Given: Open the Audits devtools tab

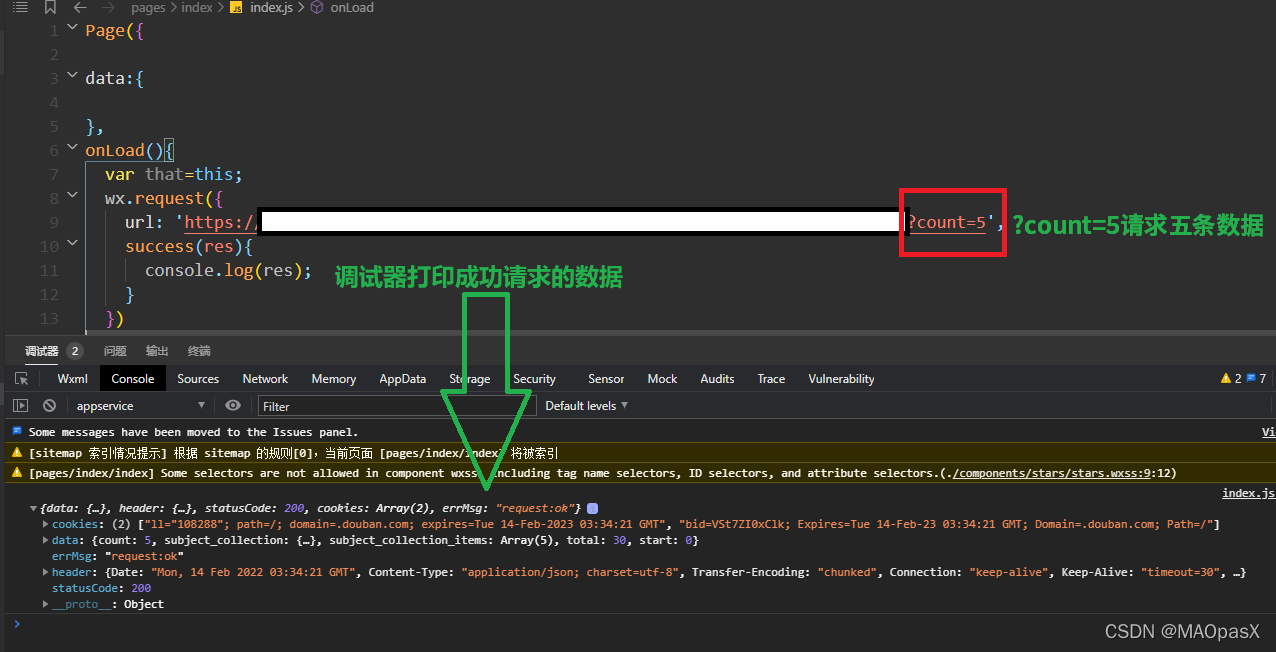Looking at the screenshot, I should point(717,379).
